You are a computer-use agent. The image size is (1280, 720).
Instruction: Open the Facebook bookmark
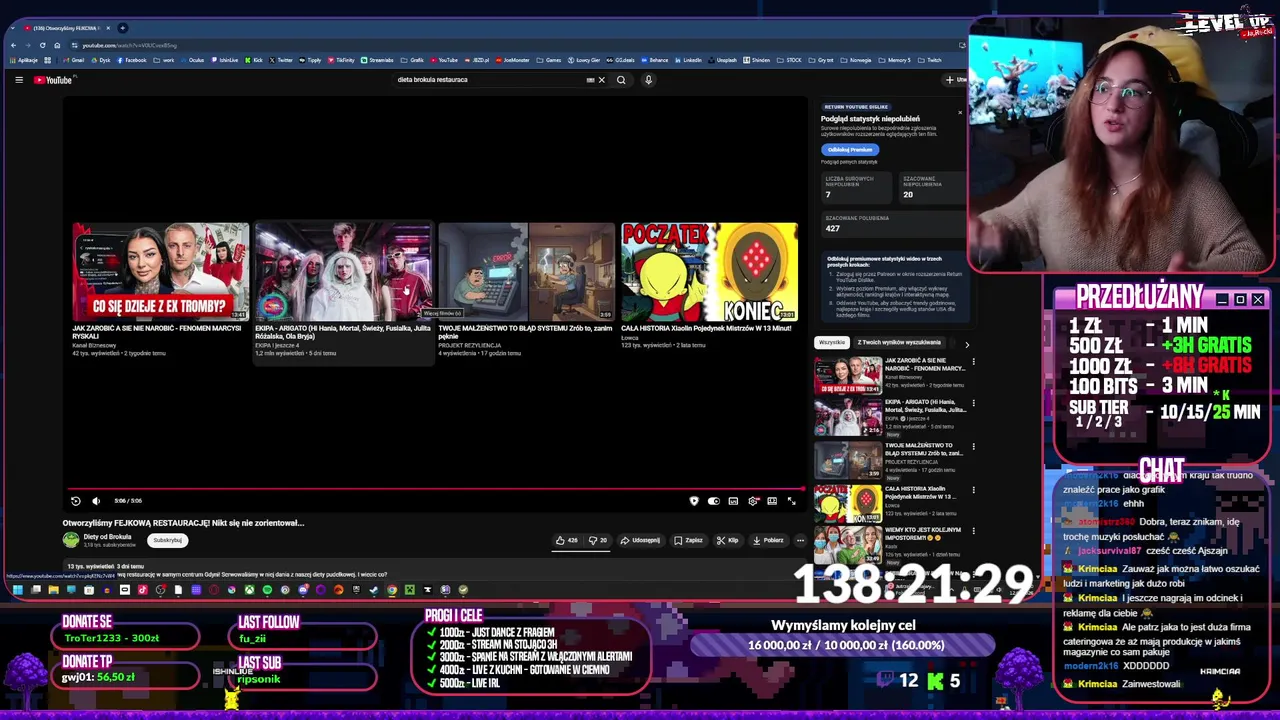point(132,60)
